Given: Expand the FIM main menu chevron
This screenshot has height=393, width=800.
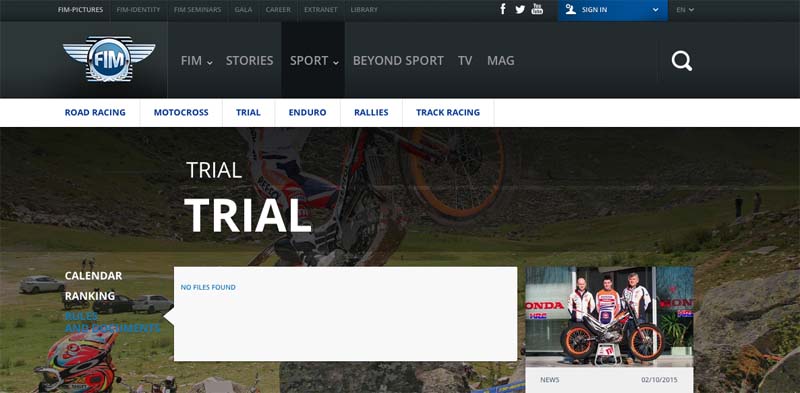Looking at the screenshot, I should pyautogui.click(x=210, y=63).
